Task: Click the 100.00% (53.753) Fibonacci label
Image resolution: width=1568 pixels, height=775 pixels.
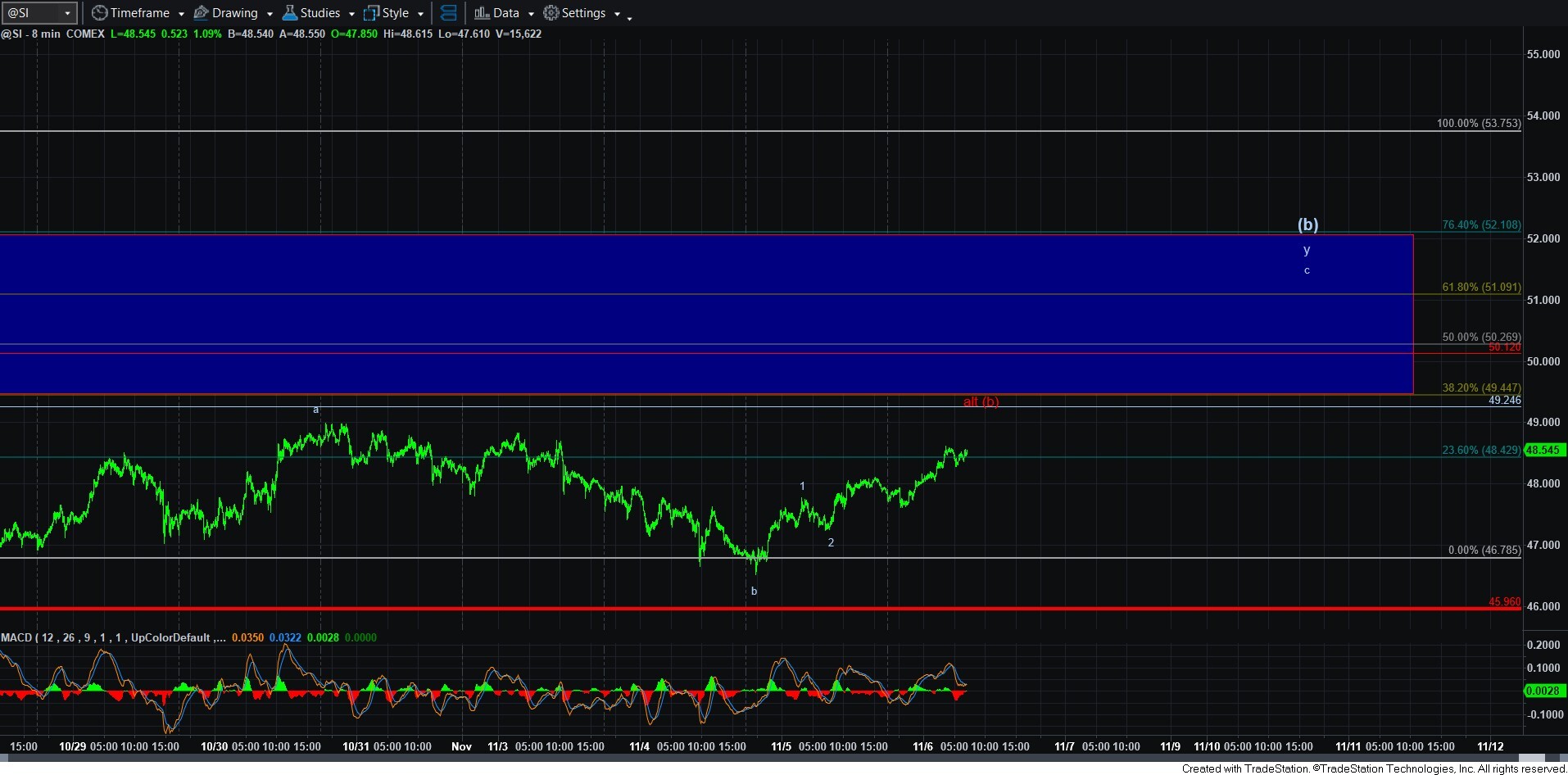Action: (1478, 123)
